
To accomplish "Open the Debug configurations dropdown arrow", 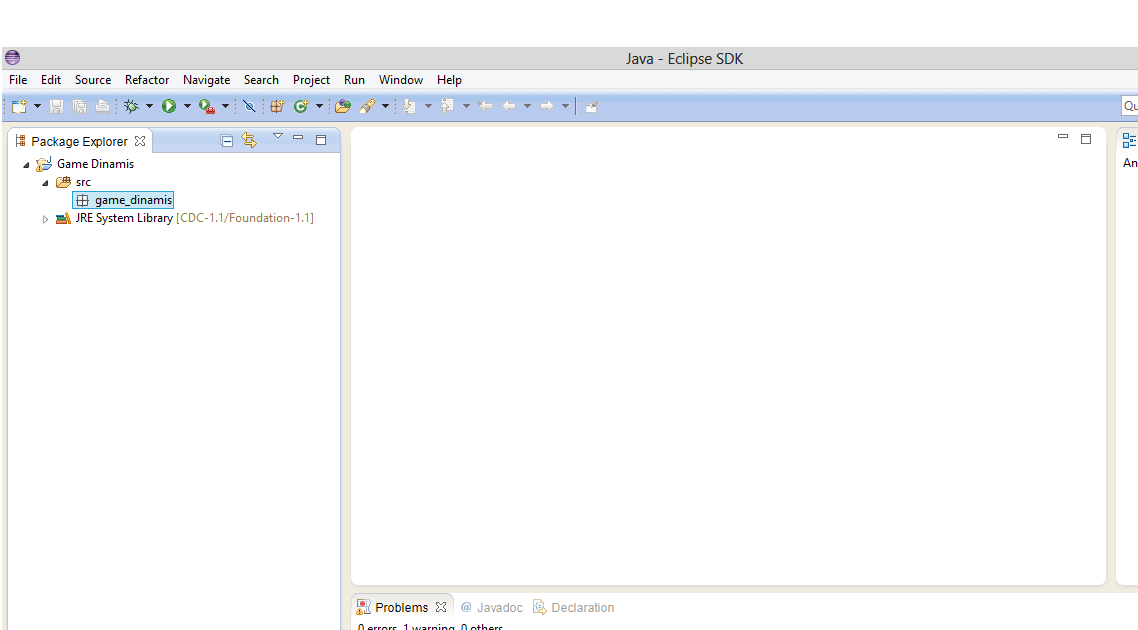I will click(x=150, y=107).
